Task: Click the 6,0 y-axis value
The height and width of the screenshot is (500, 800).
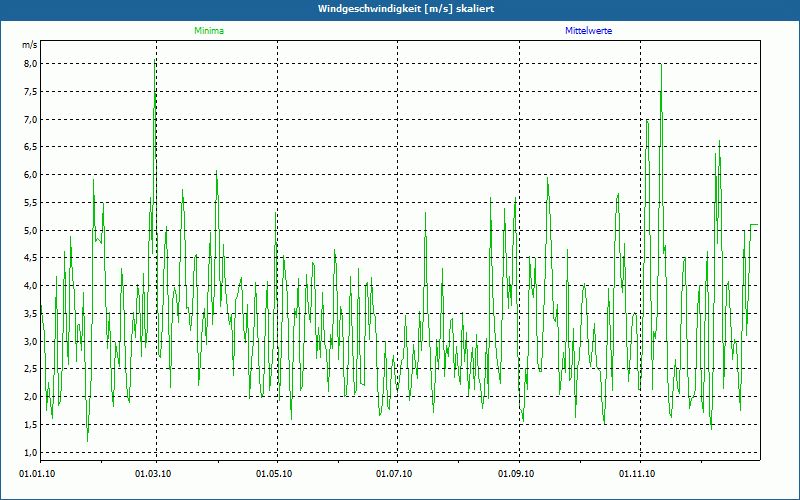Action: point(31,174)
